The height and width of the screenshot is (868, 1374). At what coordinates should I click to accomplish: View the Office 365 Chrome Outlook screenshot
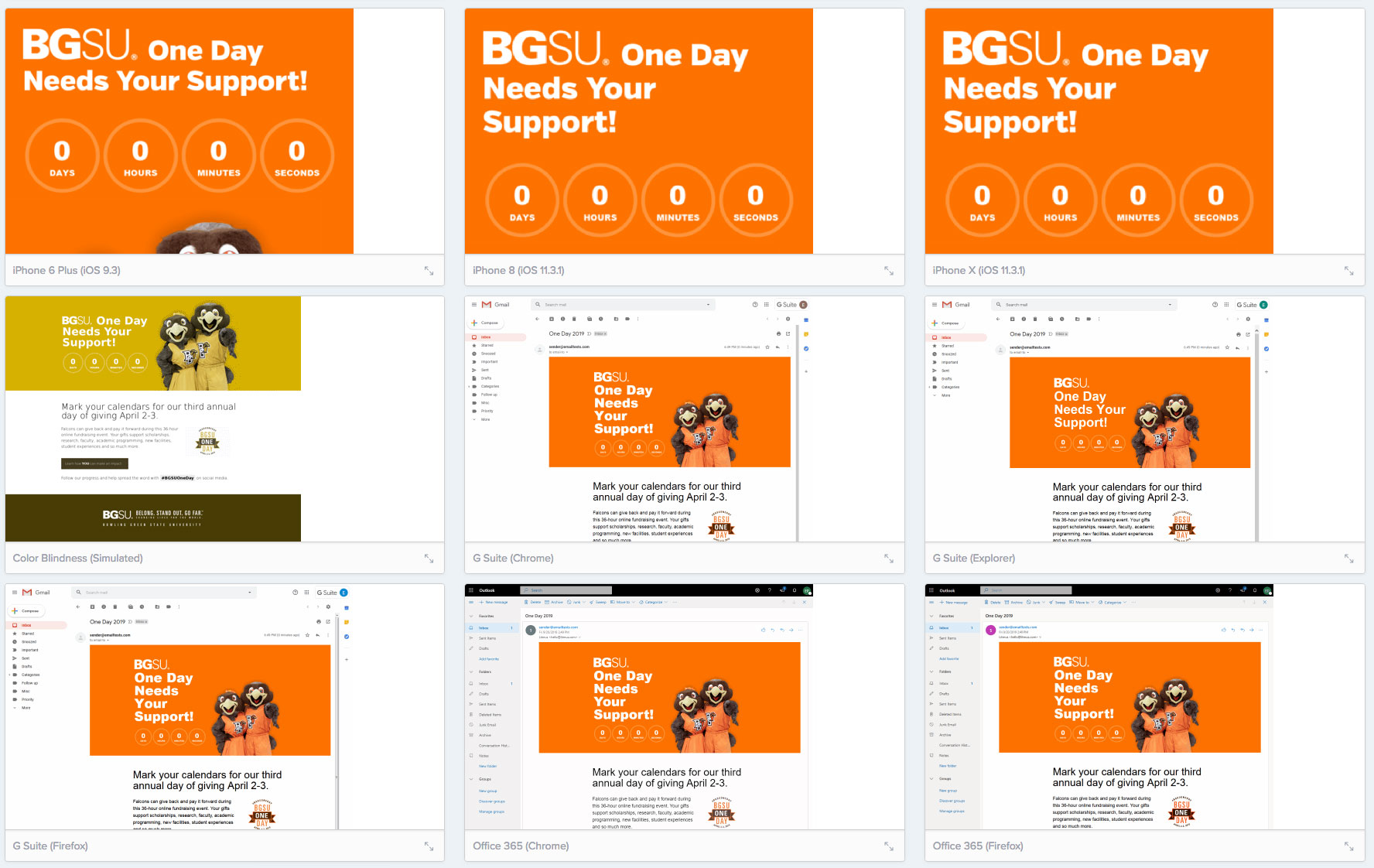pyautogui.click(x=684, y=706)
